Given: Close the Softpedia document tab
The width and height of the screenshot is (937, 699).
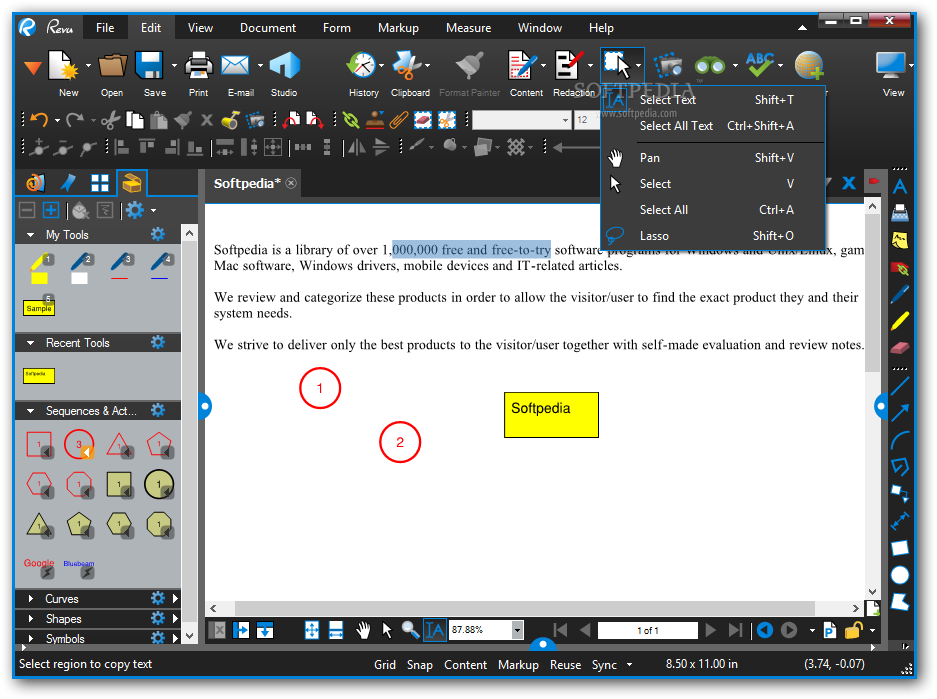Looking at the screenshot, I should click(x=291, y=183).
